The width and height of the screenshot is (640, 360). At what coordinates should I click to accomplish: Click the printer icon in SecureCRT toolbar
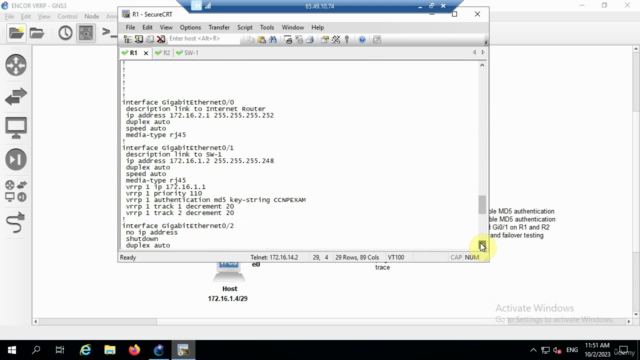(310, 39)
